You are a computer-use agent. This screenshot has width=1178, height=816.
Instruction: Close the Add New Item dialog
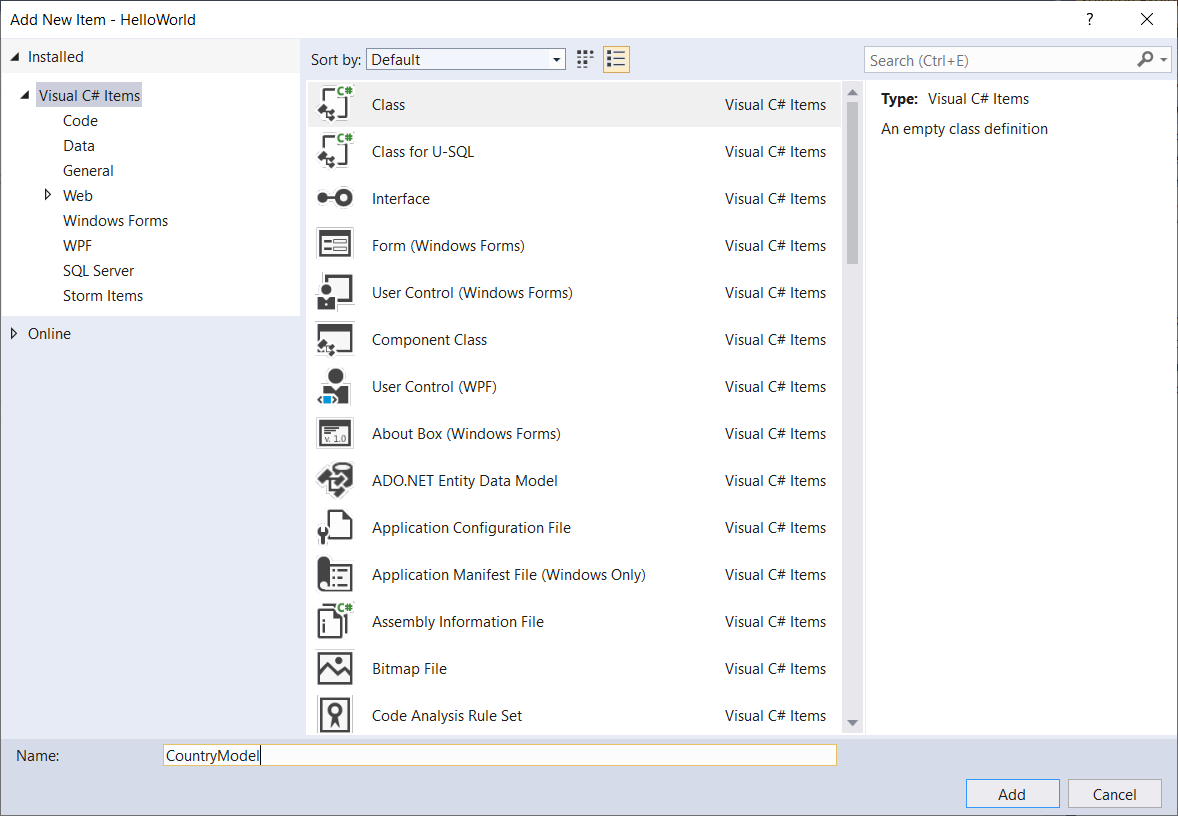1146,20
